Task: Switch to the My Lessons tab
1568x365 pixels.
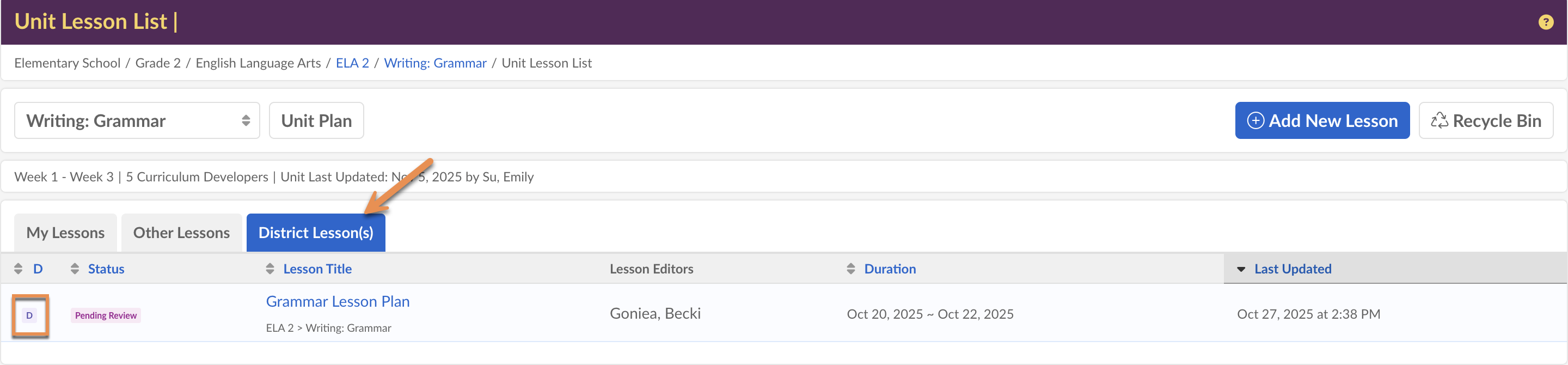Action: click(65, 233)
